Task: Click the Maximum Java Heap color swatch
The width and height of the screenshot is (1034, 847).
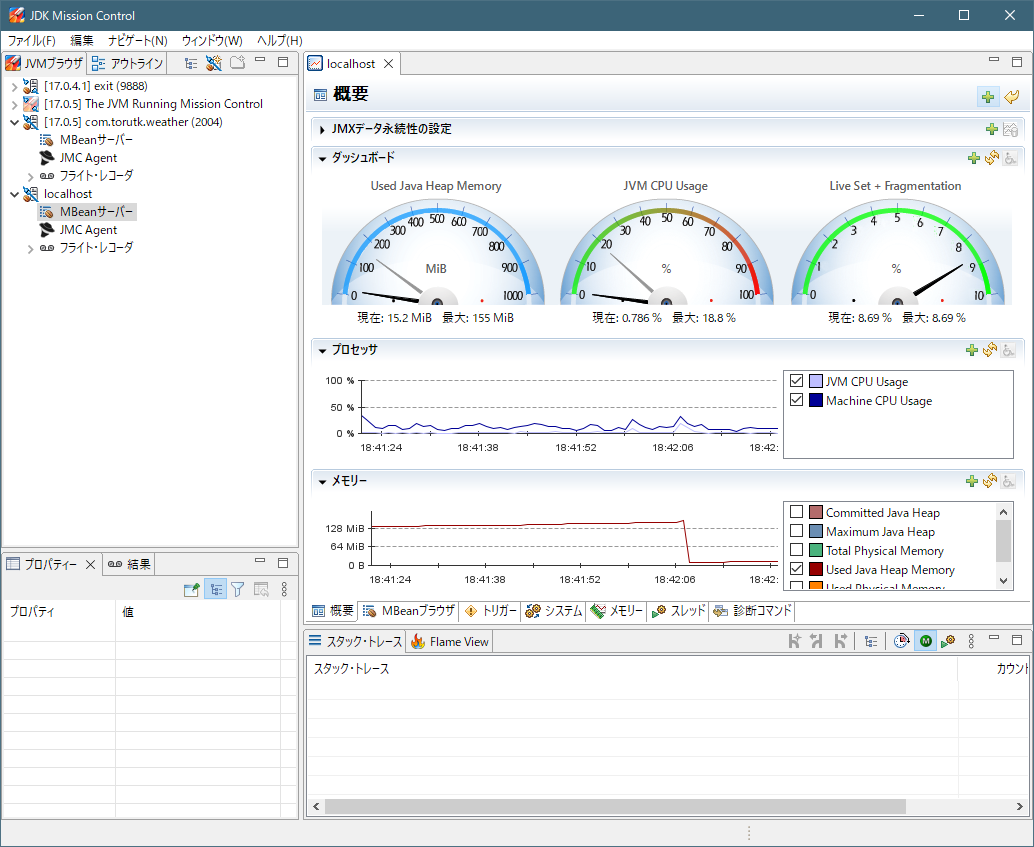Action: 815,532
